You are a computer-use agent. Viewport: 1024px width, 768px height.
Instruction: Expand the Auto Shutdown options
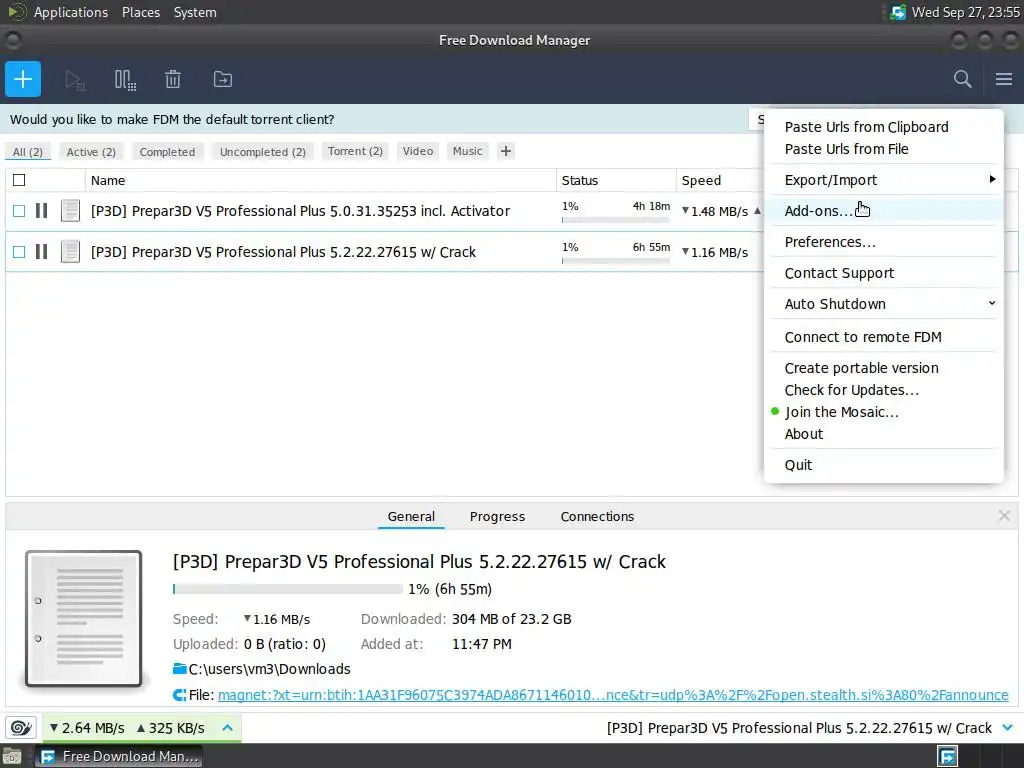991,303
